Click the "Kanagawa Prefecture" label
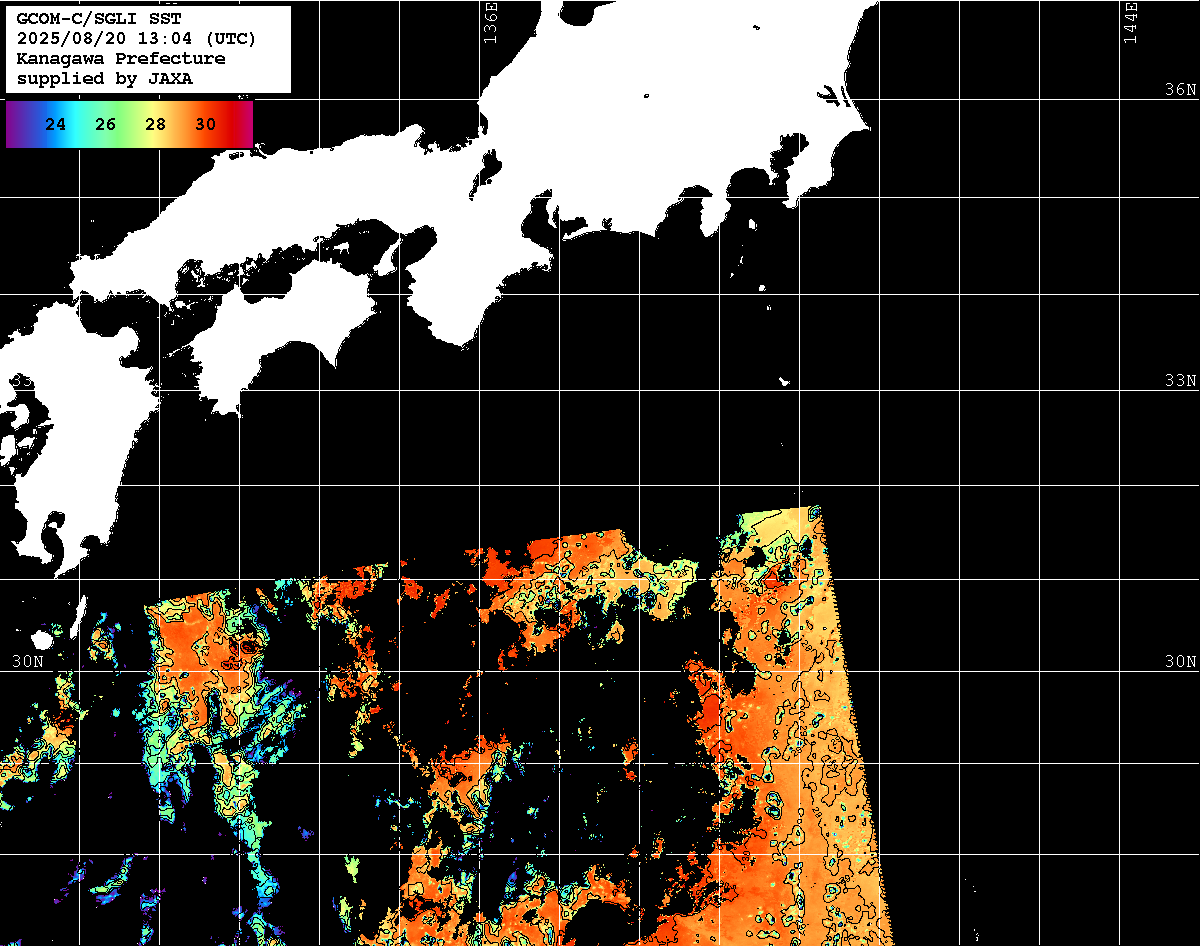1200x946 pixels. click(x=121, y=59)
